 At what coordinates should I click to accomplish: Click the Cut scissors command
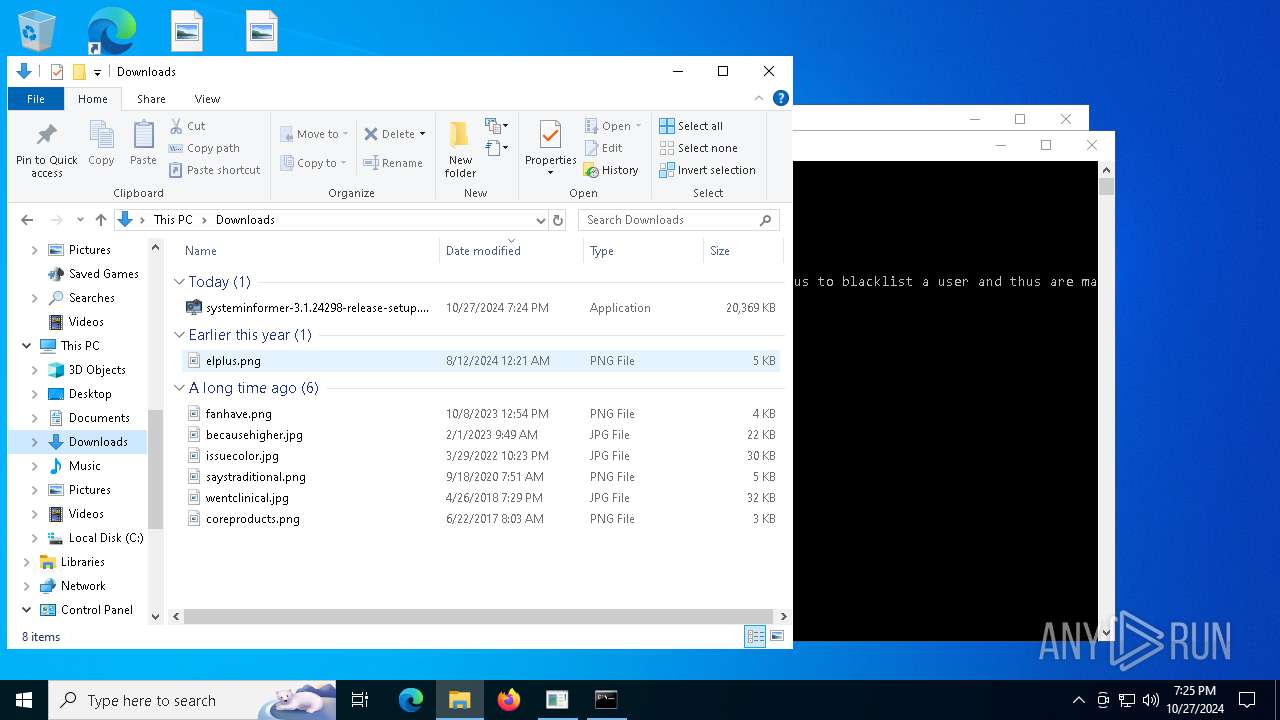[187, 126]
